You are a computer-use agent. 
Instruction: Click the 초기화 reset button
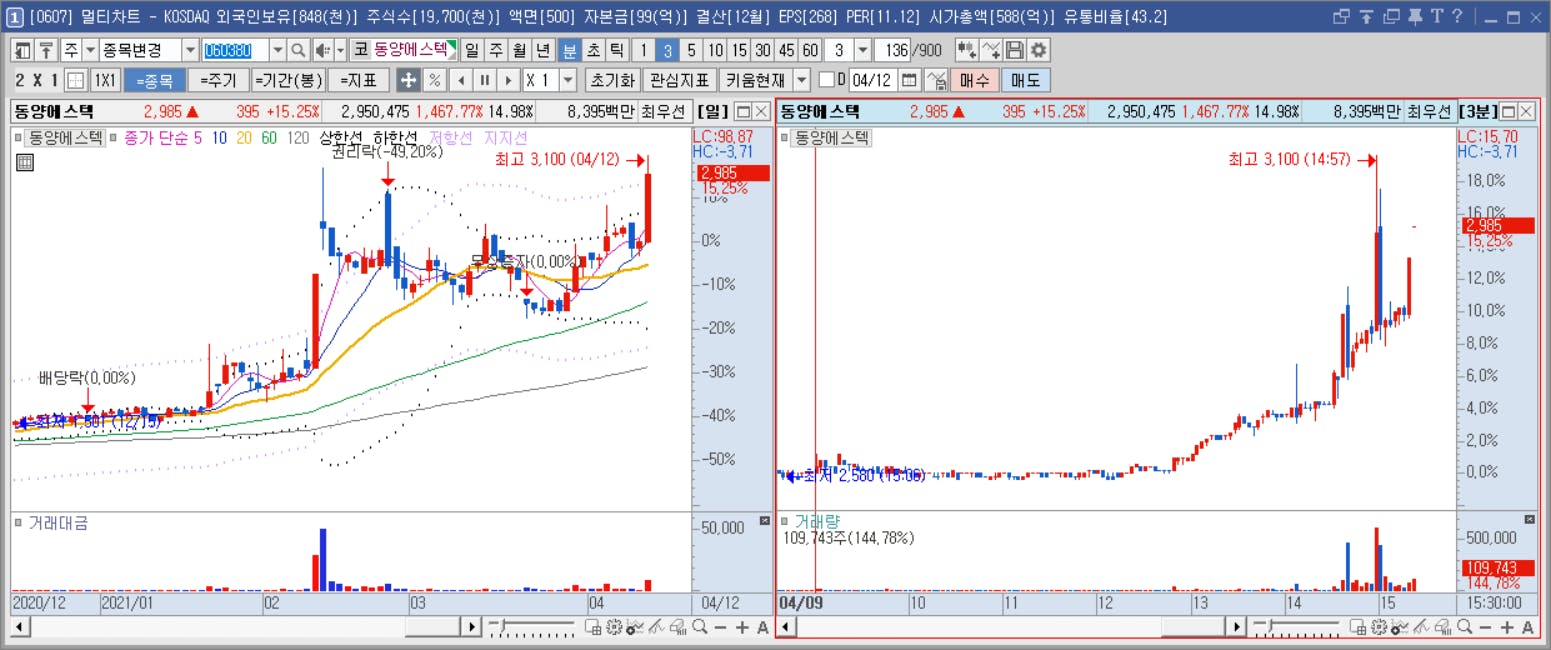(611, 80)
